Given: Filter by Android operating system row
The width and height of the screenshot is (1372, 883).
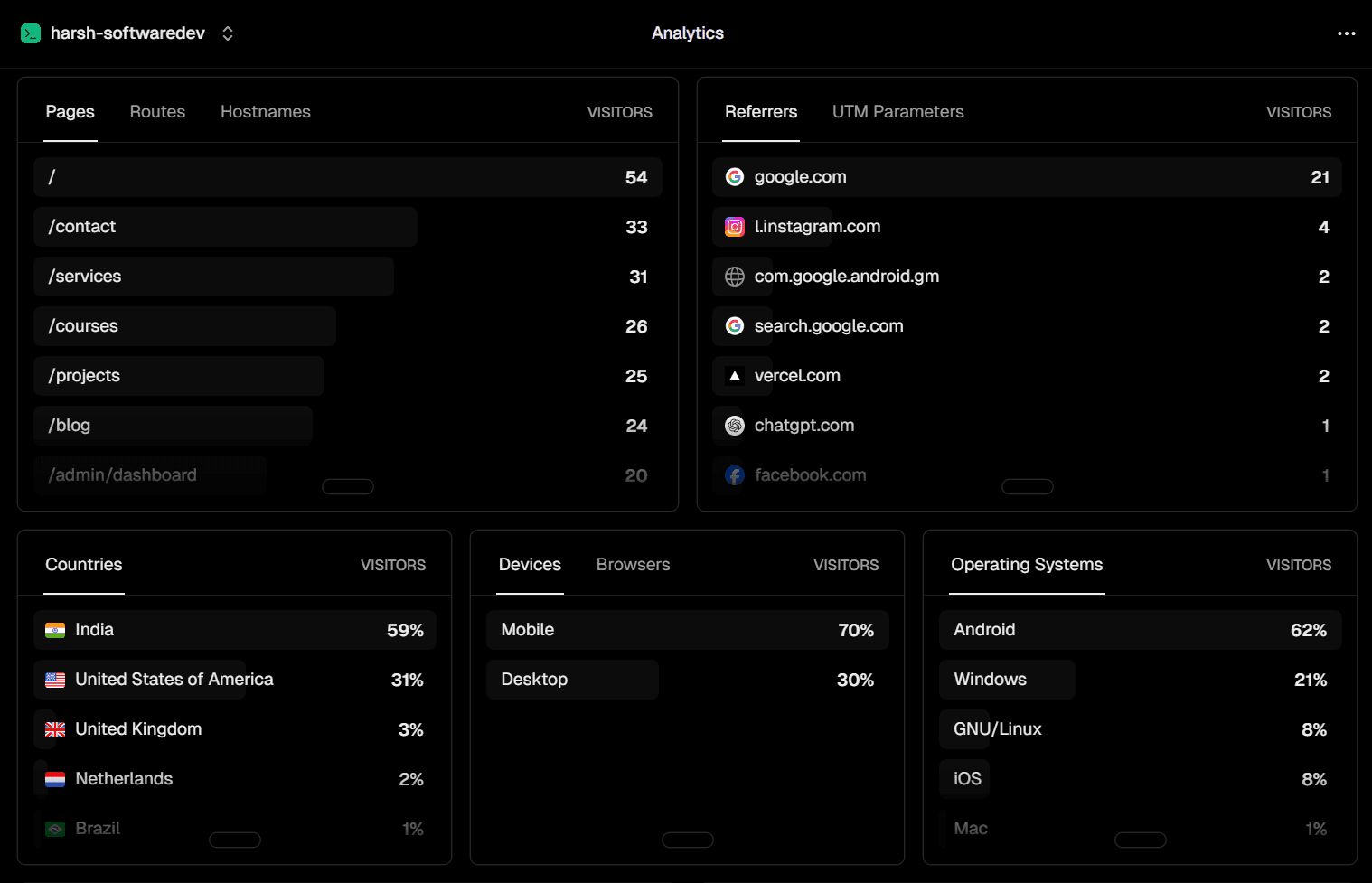Looking at the screenshot, I should coord(1141,630).
